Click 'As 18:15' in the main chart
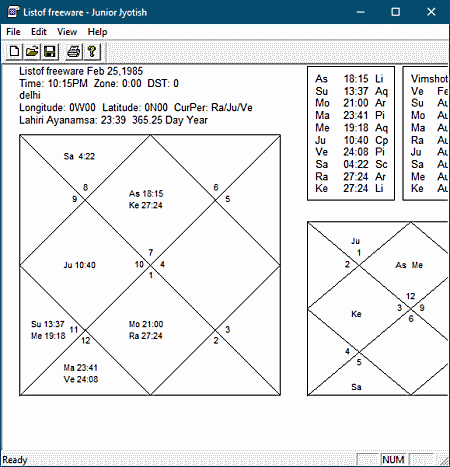The width and height of the screenshot is (450, 467). tap(146, 194)
